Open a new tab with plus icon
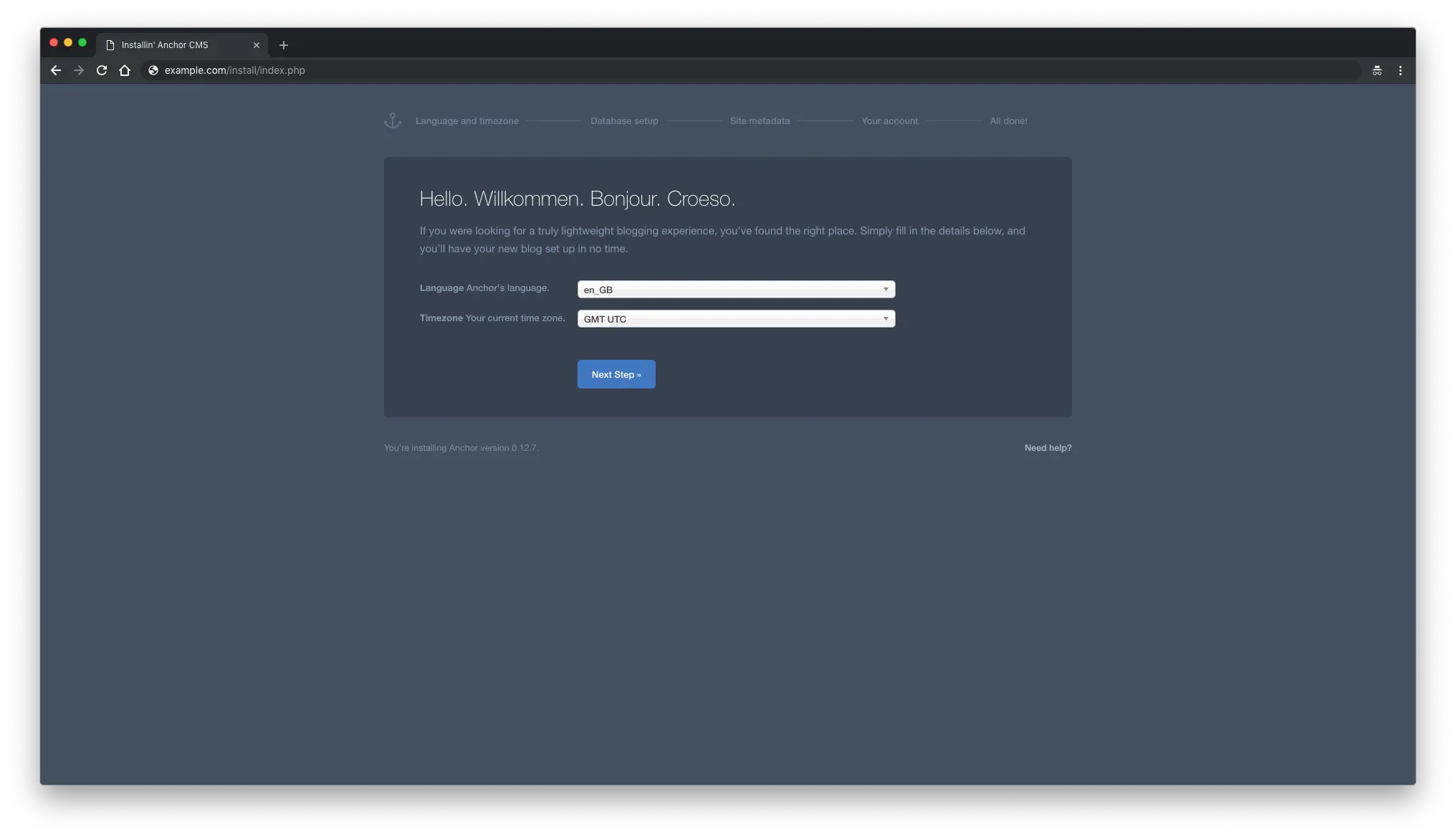Screen dimensions: 1456x838 coord(284,45)
